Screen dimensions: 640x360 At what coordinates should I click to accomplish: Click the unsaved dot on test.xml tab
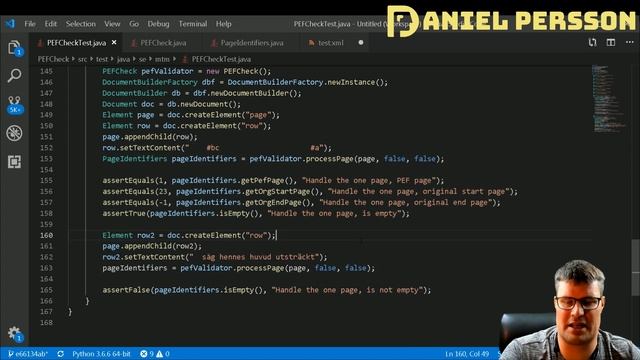361,42
